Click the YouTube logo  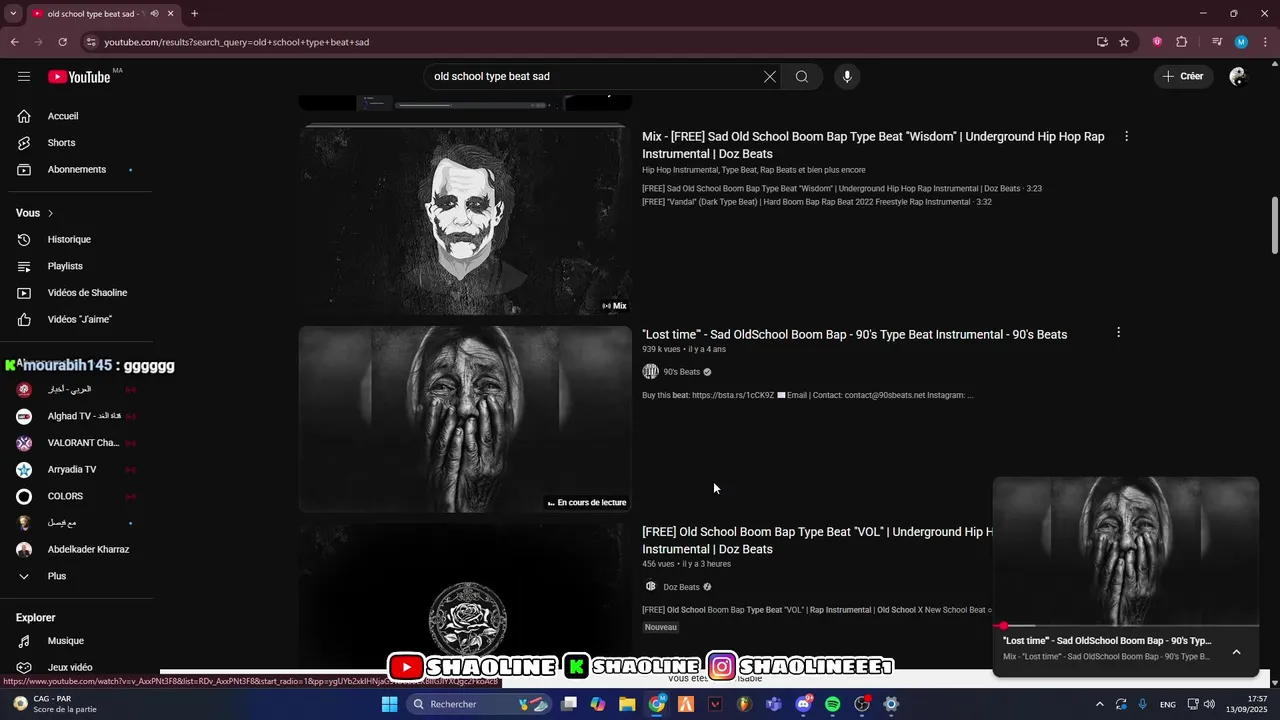(79, 77)
